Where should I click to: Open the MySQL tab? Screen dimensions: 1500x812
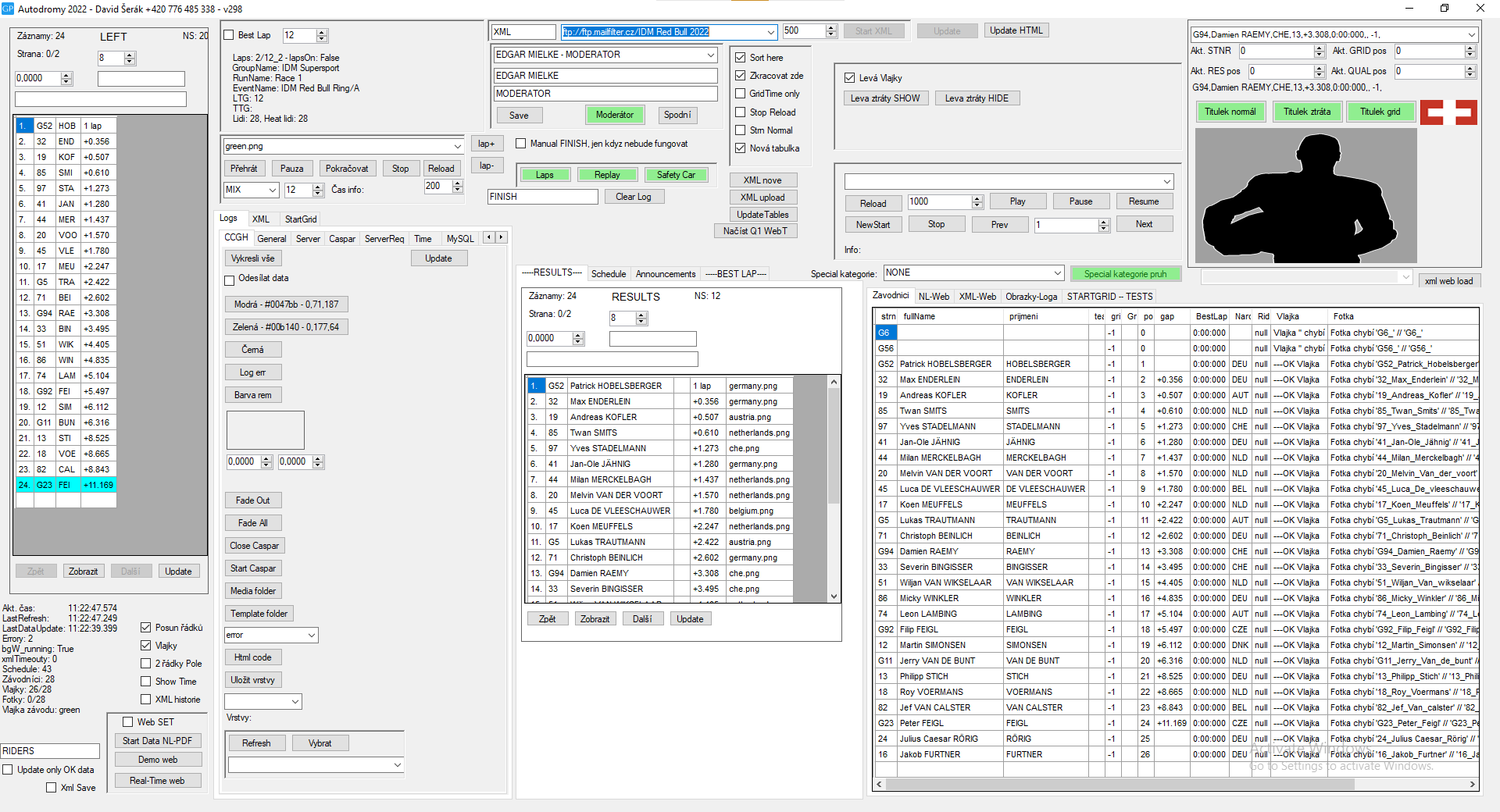[x=460, y=239]
